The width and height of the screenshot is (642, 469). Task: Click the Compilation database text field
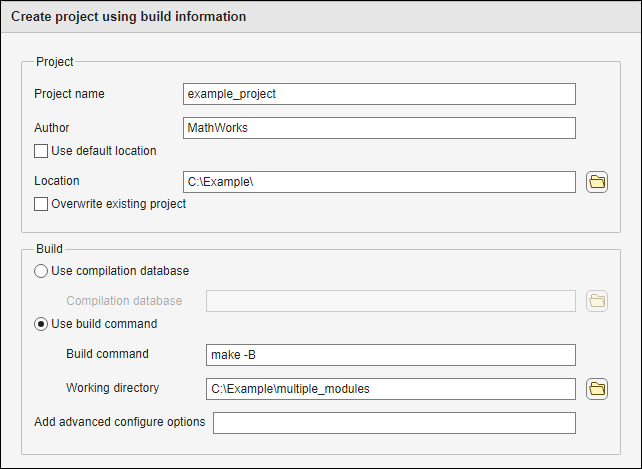[x=391, y=301]
